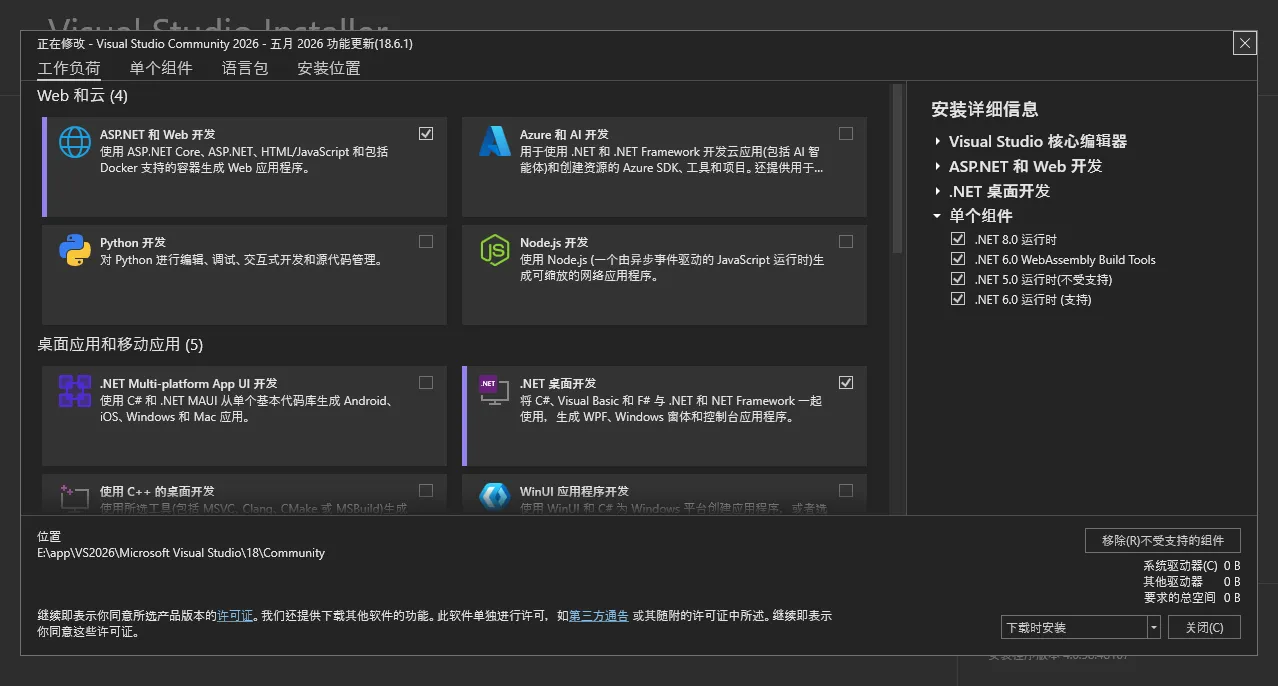
Task: Click the WinUI application development icon
Action: pyautogui.click(x=495, y=497)
